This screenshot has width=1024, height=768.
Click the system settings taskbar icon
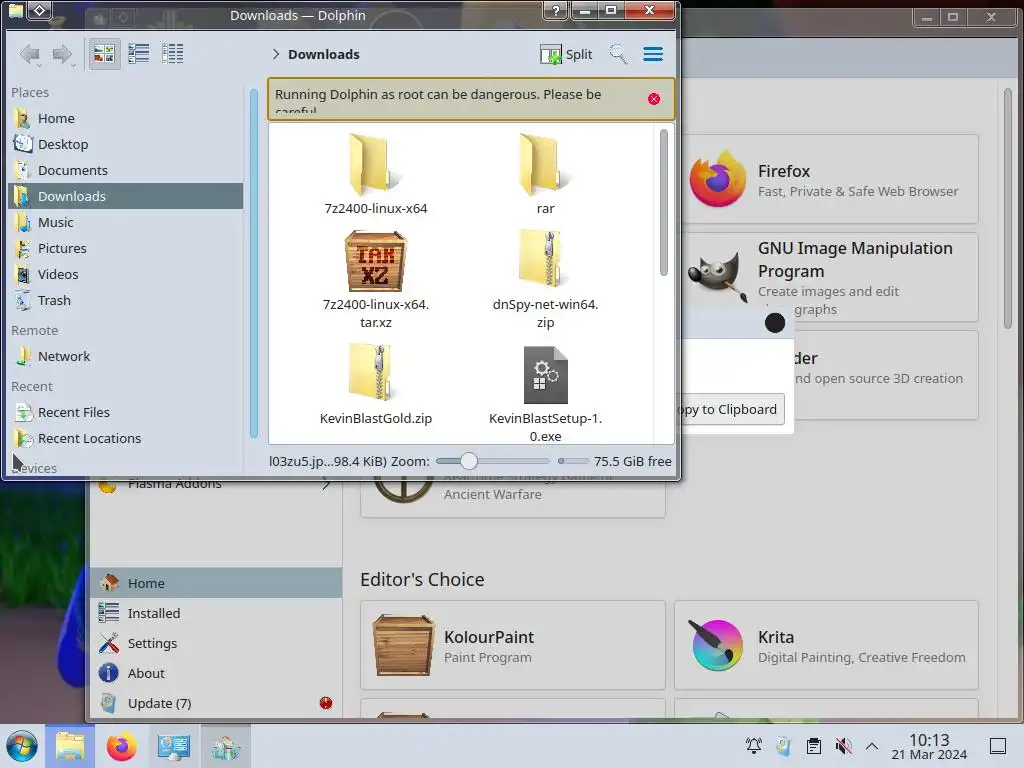[173, 746]
